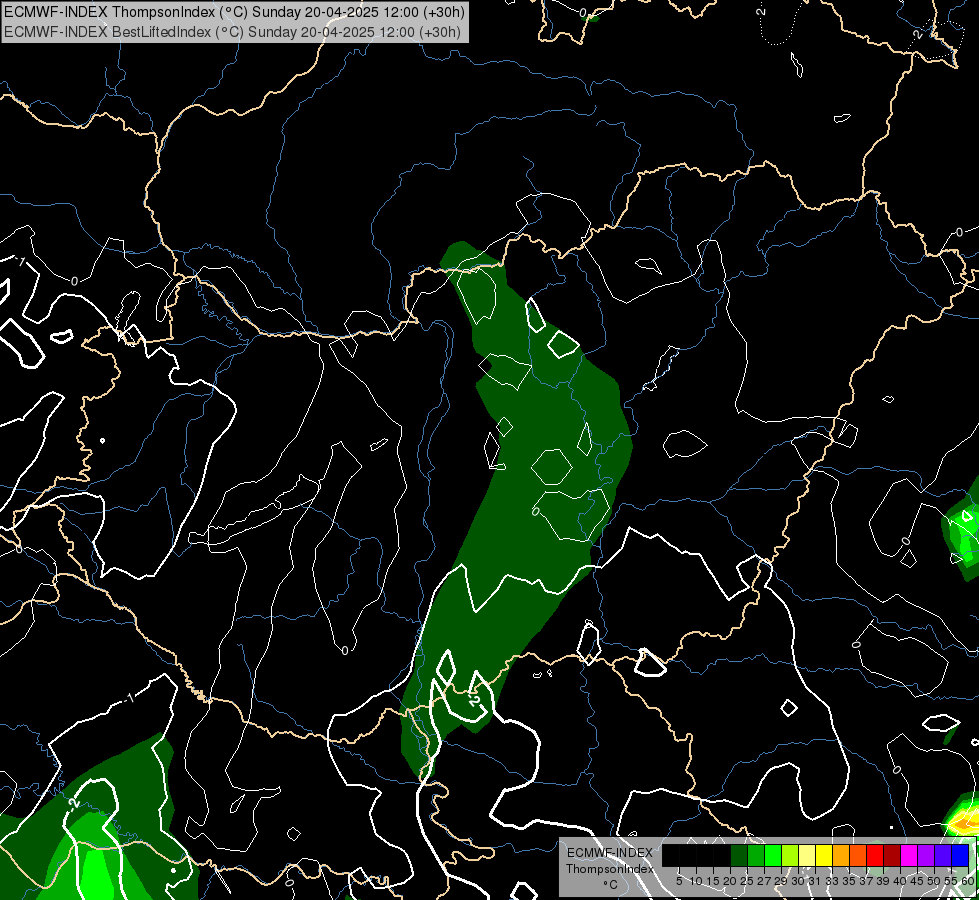
Task: Click the legend tick value 5
Action: pyautogui.click(x=679, y=881)
